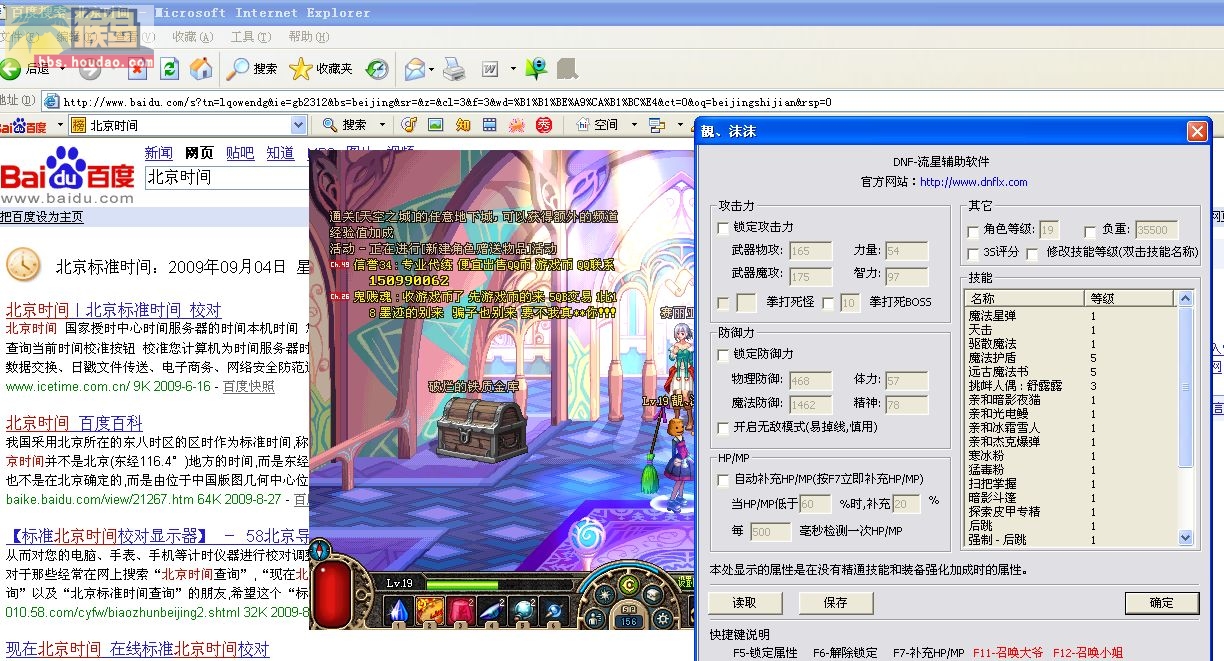Check the 角色等级 checkbox
This screenshot has height=661, width=1224.
974,230
